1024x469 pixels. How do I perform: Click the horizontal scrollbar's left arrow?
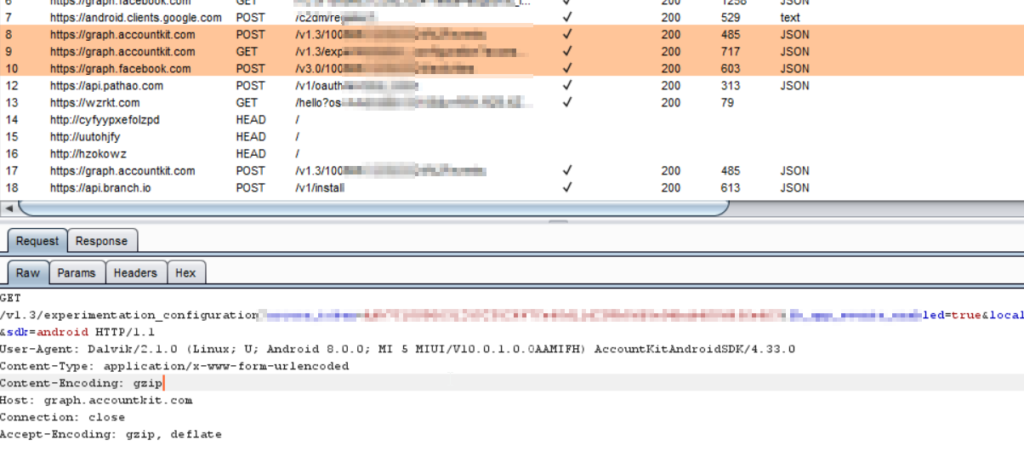point(9,208)
